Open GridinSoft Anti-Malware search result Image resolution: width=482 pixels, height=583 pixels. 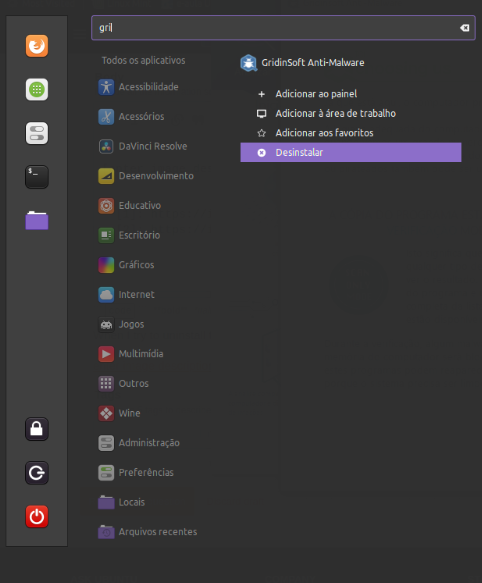pos(302,63)
